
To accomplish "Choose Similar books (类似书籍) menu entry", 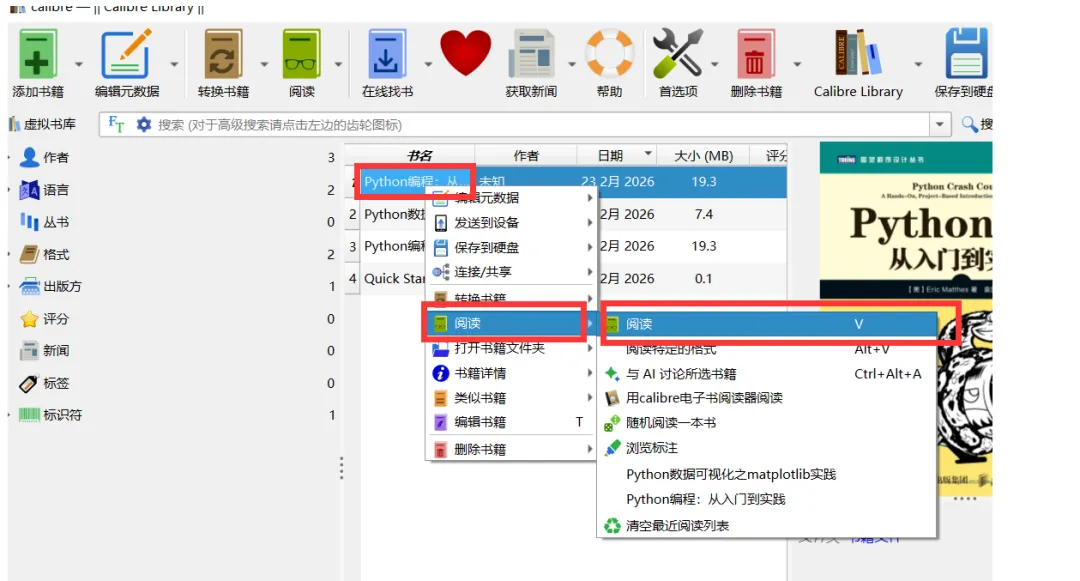I will [x=512, y=398].
